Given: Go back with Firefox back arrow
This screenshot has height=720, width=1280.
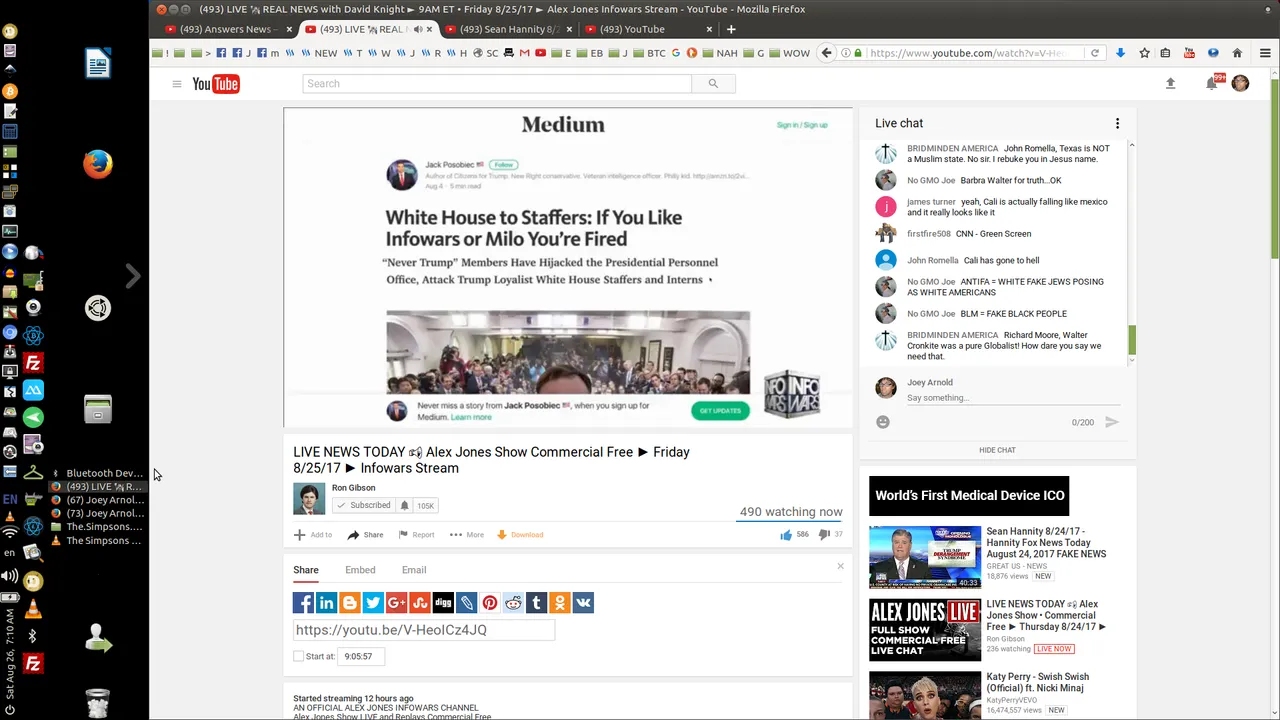Looking at the screenshot, I should [x=826, y=53].
